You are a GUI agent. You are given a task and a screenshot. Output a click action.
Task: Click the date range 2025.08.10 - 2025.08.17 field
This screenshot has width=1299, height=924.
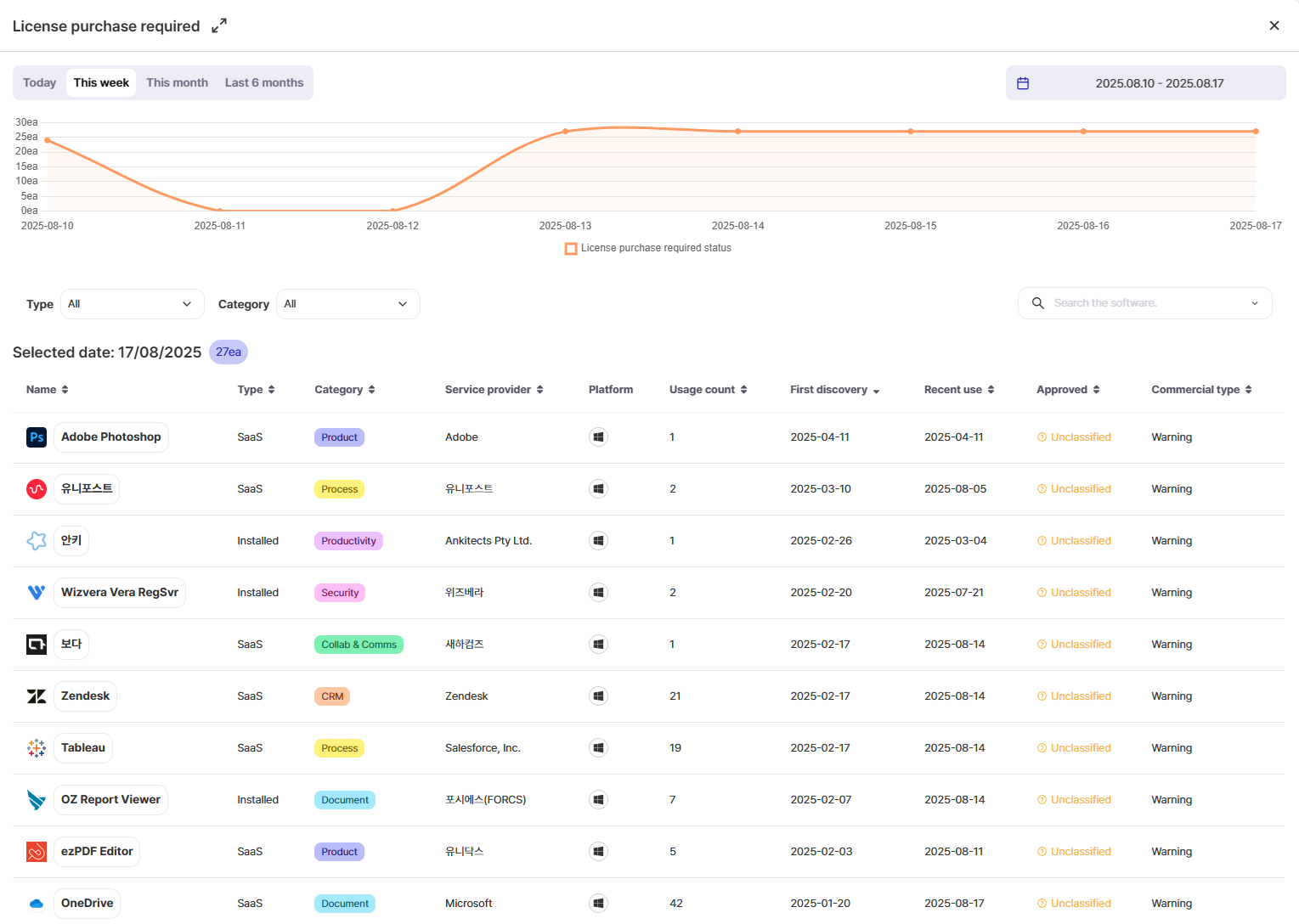(1146, 83)
